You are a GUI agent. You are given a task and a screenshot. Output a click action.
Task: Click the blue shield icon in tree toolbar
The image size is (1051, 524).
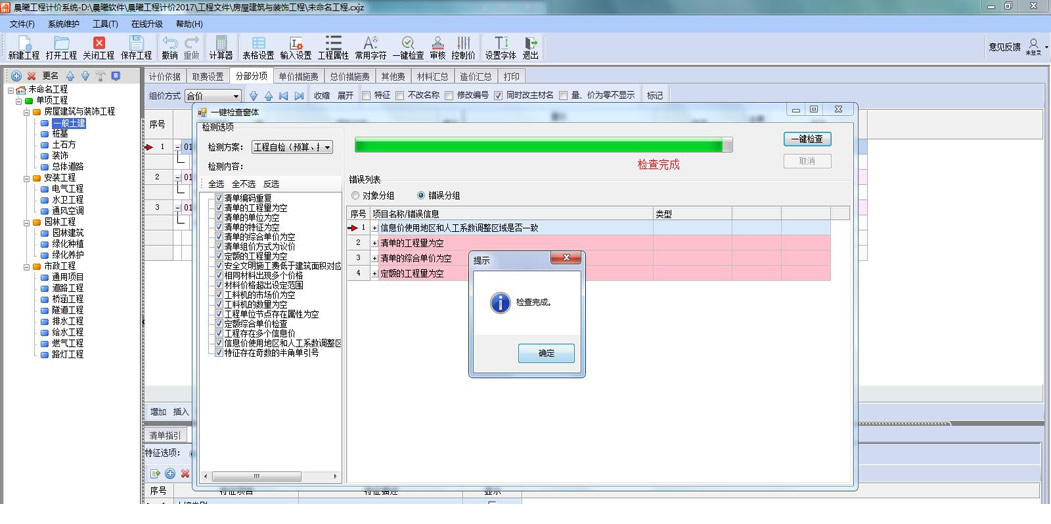(x=115, y=76)
